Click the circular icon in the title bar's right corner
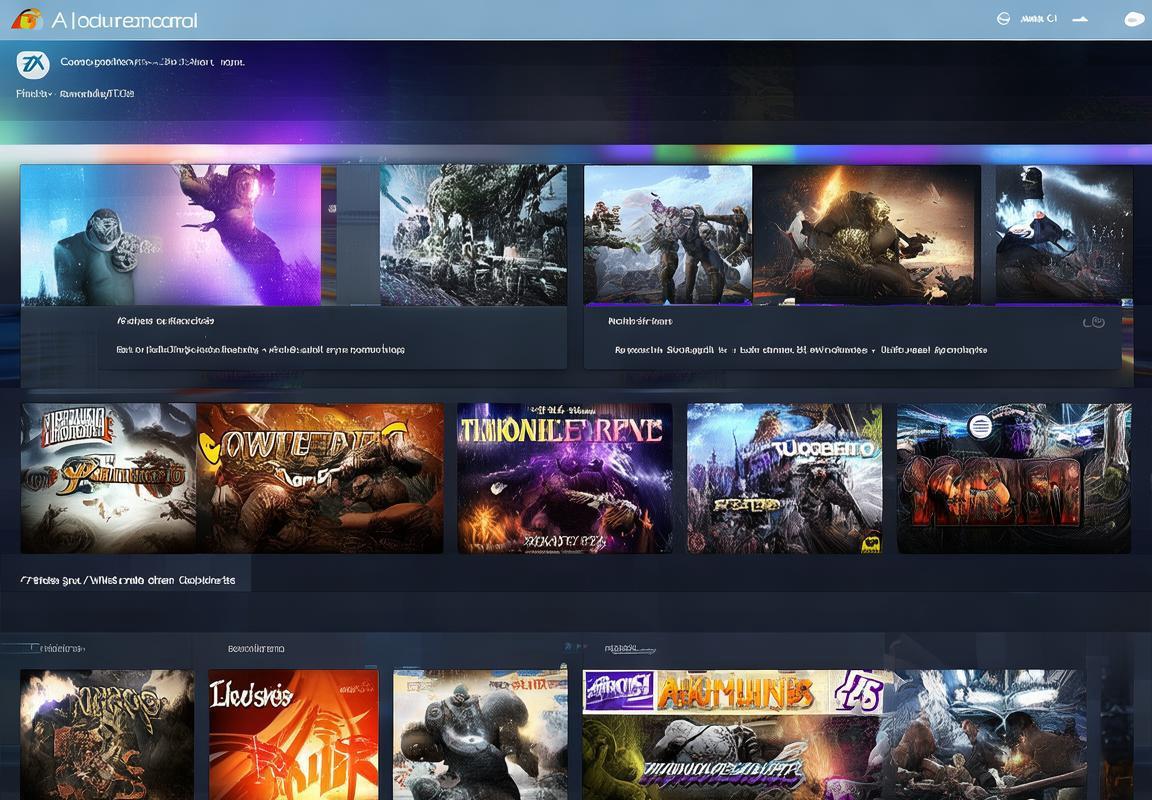The image size is (1152, 800). click(1003, 19)
